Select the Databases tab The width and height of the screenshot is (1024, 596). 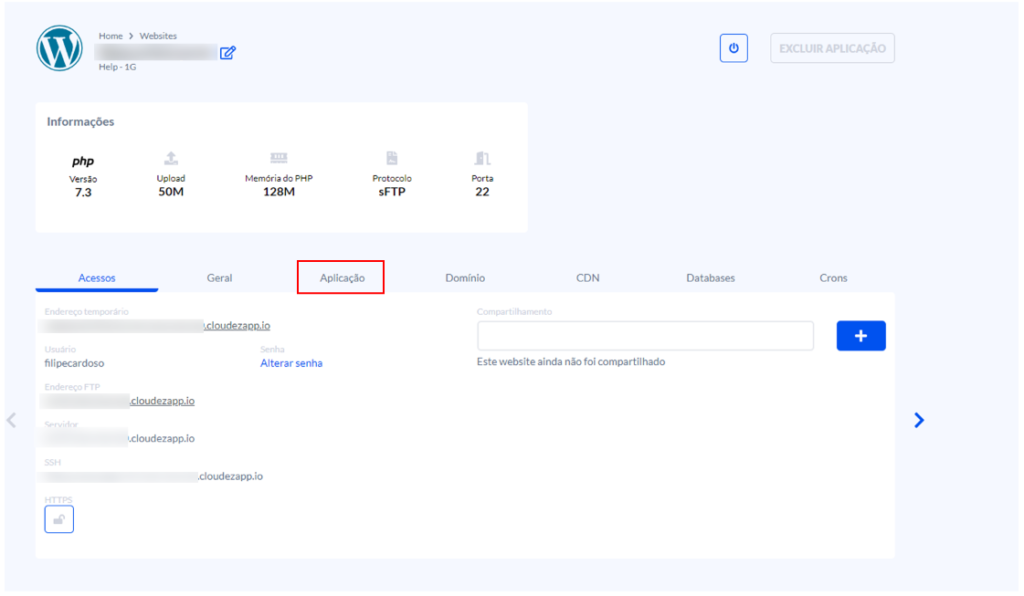tap(710, 278)
